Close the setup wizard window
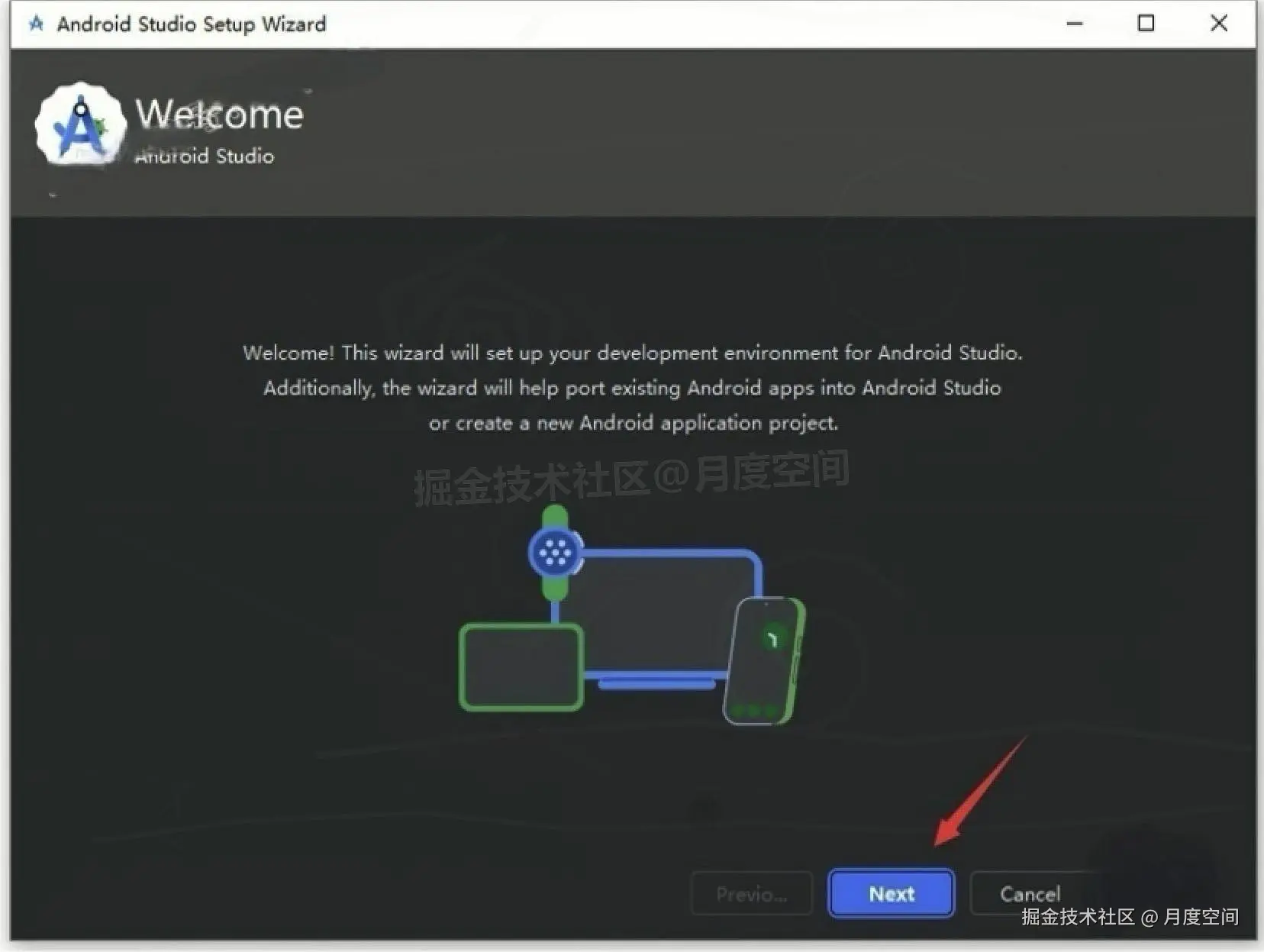The image size is (1264, 952). [1218, 24]
